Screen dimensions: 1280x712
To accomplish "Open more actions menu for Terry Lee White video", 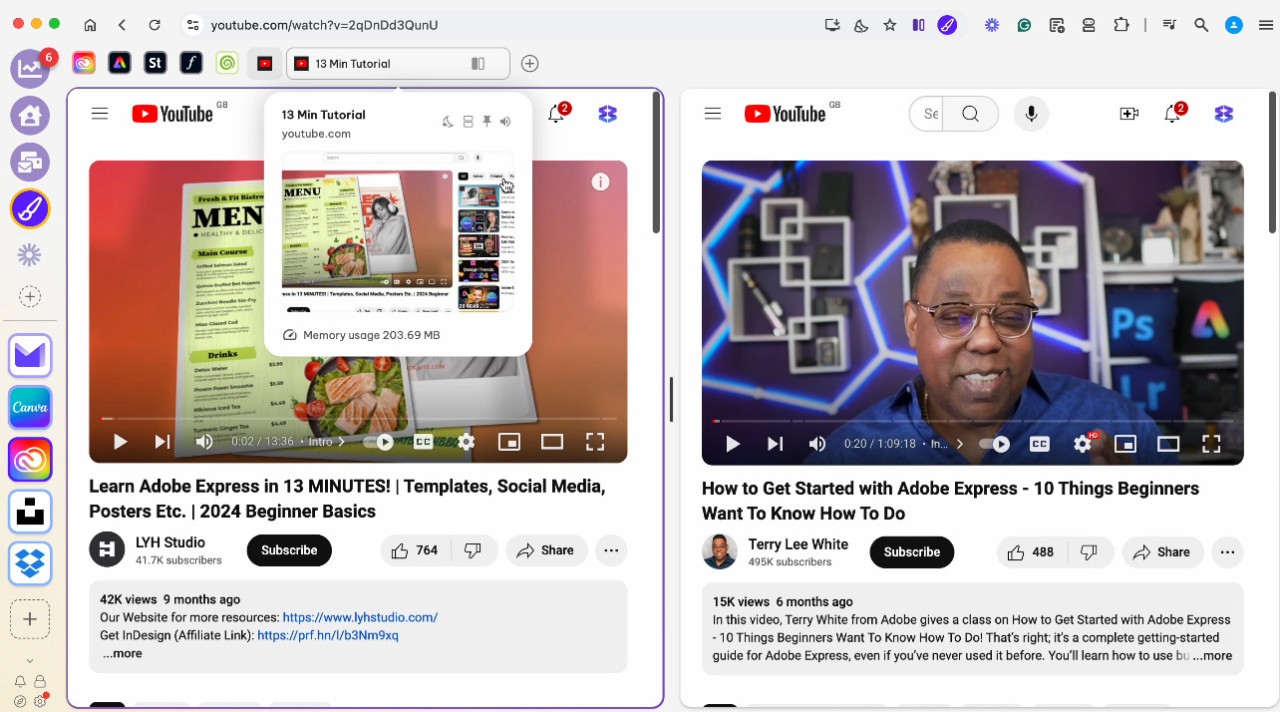I will (1227, 552).
